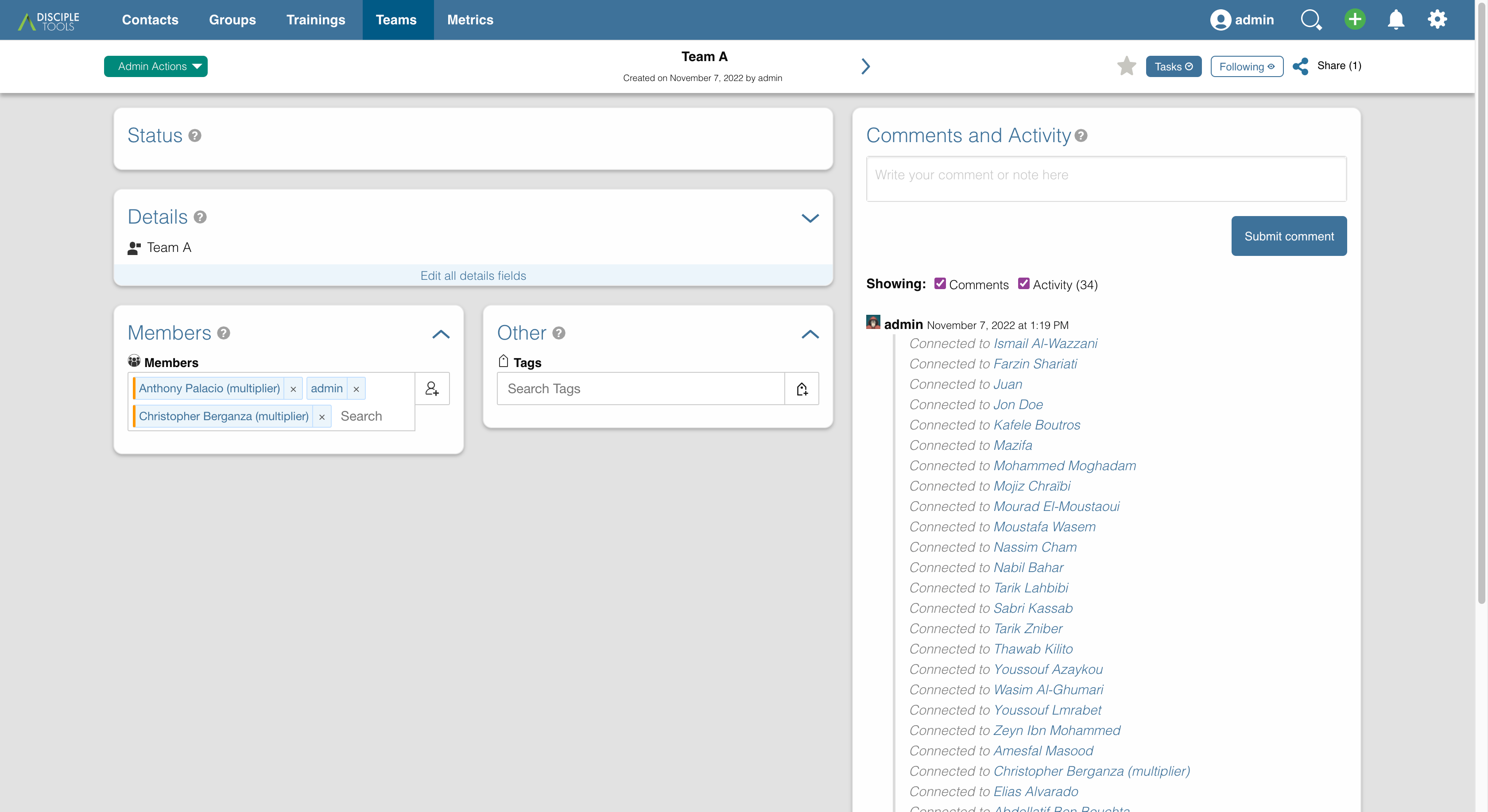Open the Trainings menu
The height and width of the screenshot is (812, 1488).
click(x=316, y=19)
